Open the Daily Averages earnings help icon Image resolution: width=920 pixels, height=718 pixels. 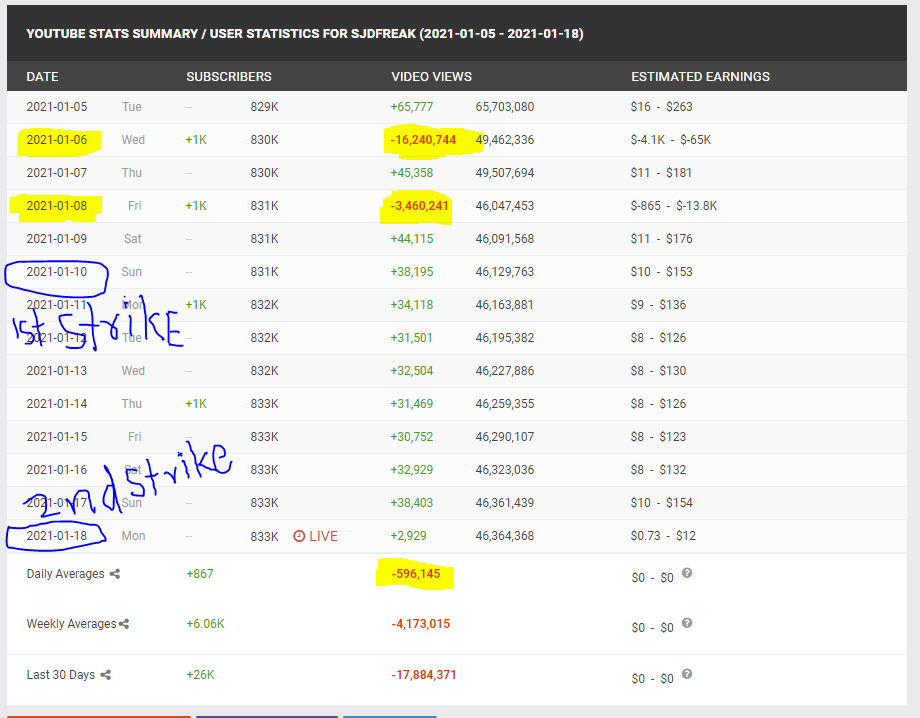point(687,573)
